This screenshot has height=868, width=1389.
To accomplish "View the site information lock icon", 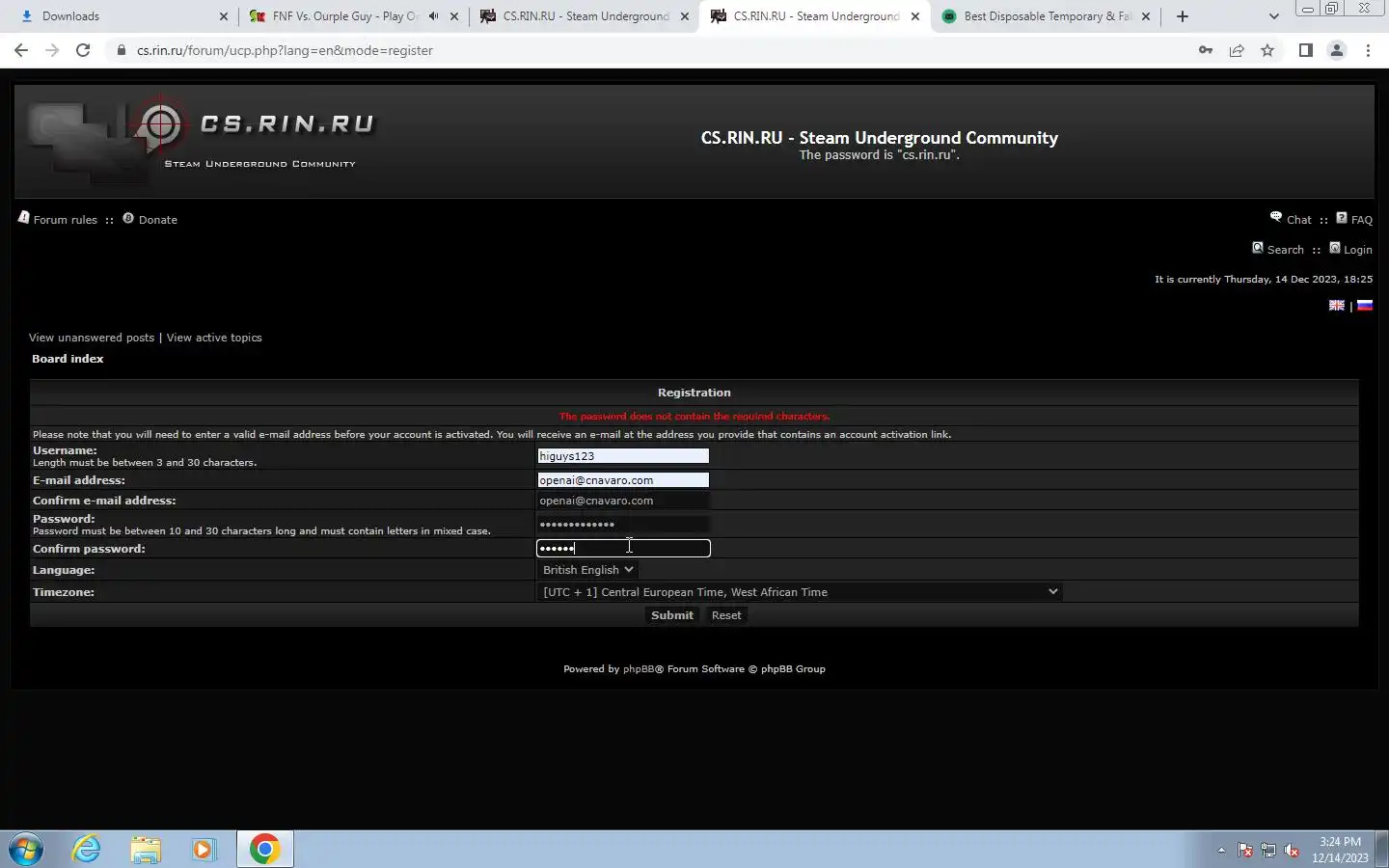I will (x=122, y=50).
